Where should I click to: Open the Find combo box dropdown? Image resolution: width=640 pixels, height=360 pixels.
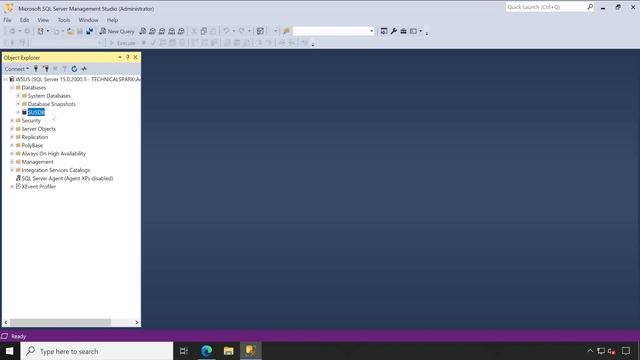pos(371,31)
